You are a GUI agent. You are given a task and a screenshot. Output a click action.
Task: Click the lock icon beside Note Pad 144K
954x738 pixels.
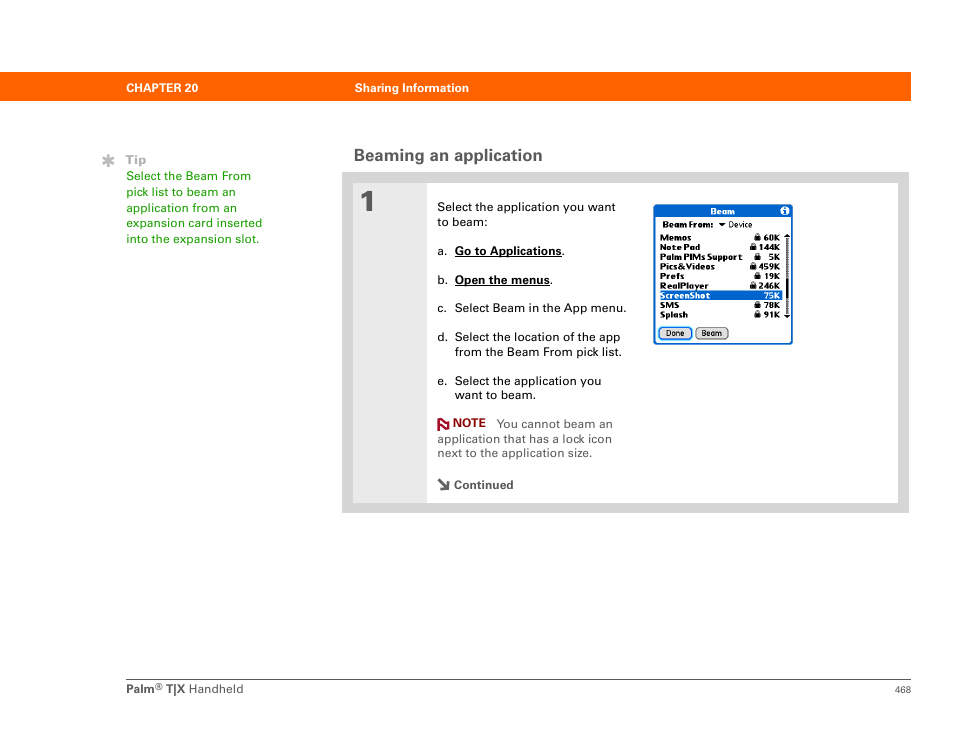(x=753, y=247)
